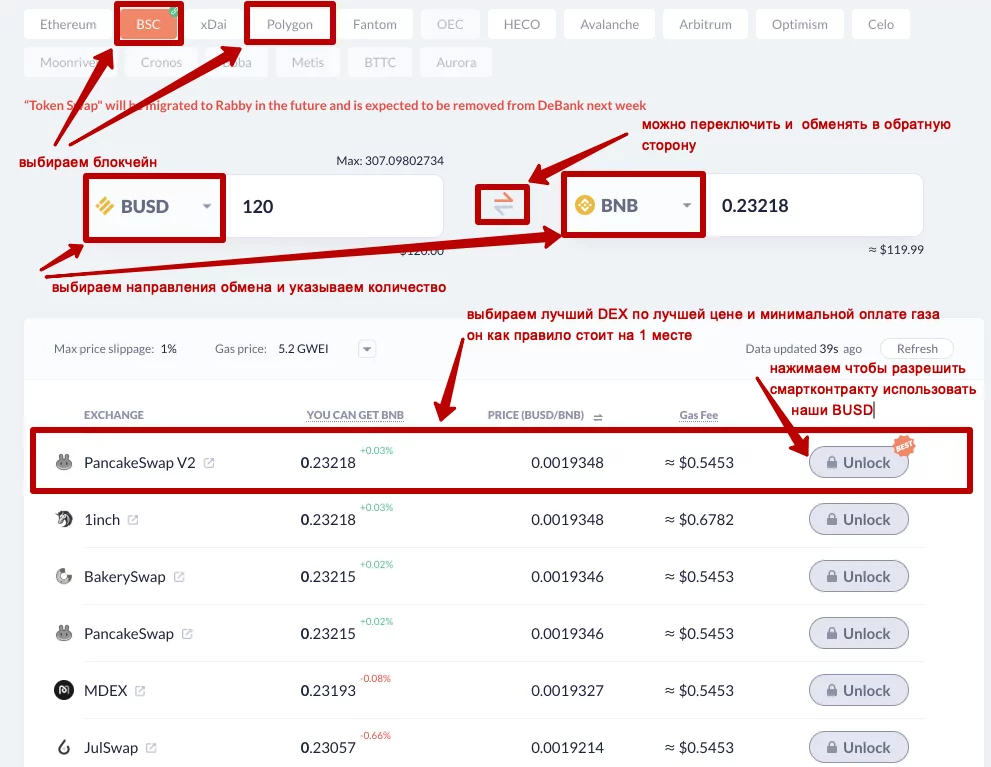Open PancakeSwap external link icon
991x767 pixels.
coord(187,634)
